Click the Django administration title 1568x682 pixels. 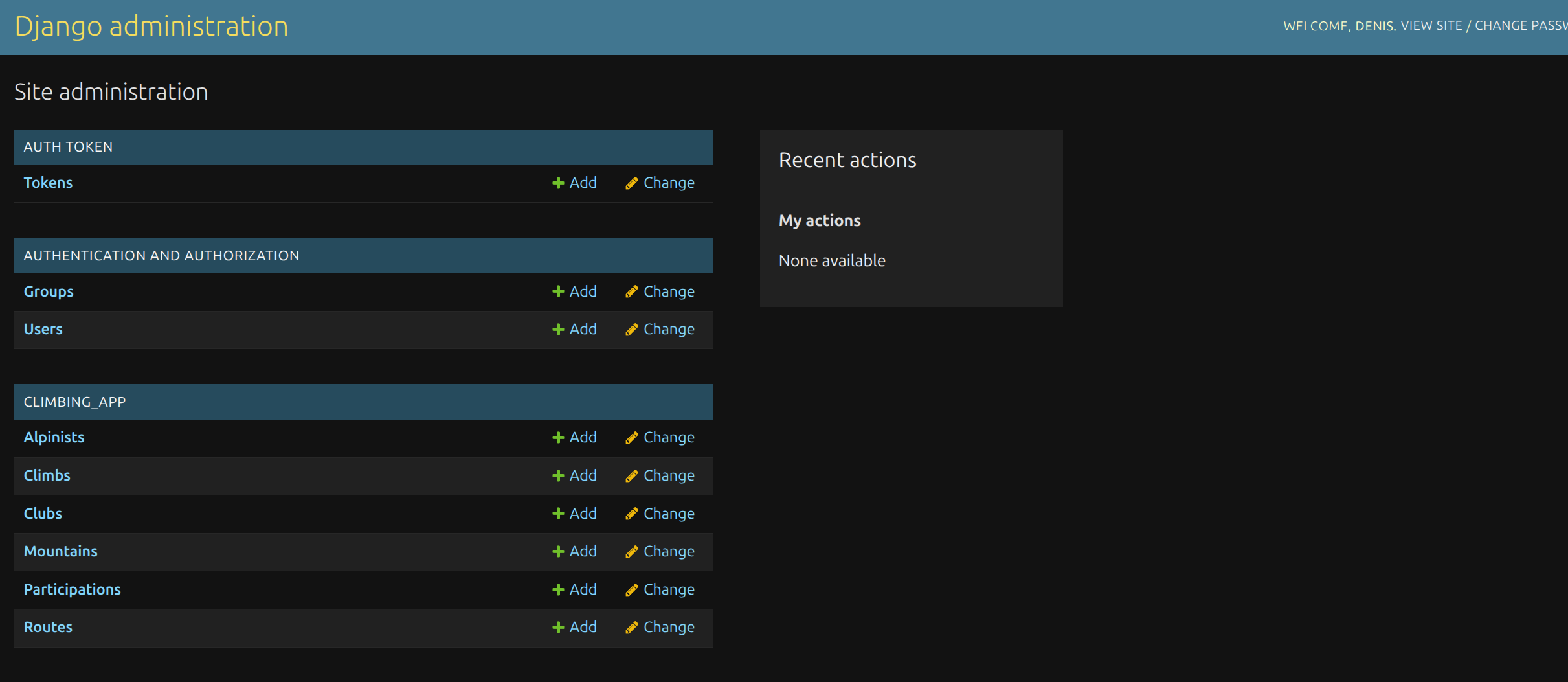[151, 27]
